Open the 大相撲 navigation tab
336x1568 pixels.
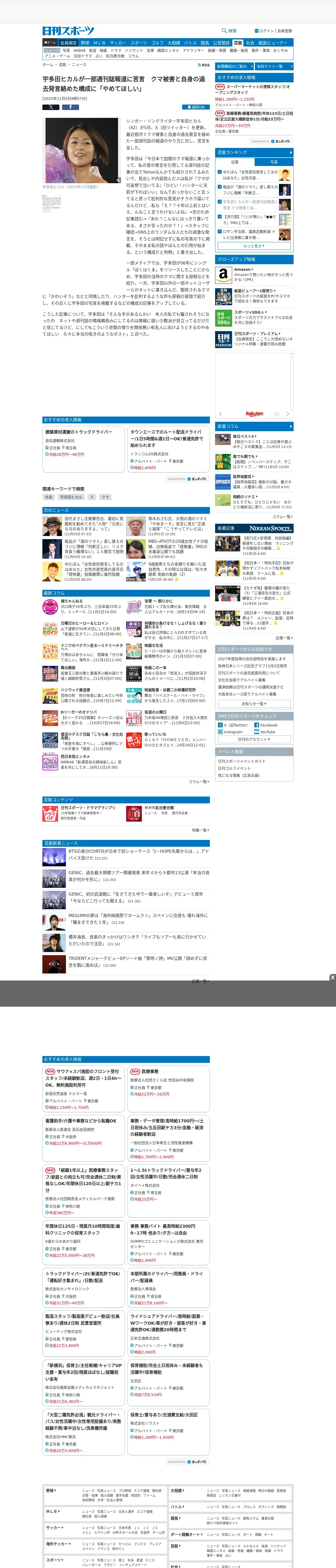tap(174, 43)
